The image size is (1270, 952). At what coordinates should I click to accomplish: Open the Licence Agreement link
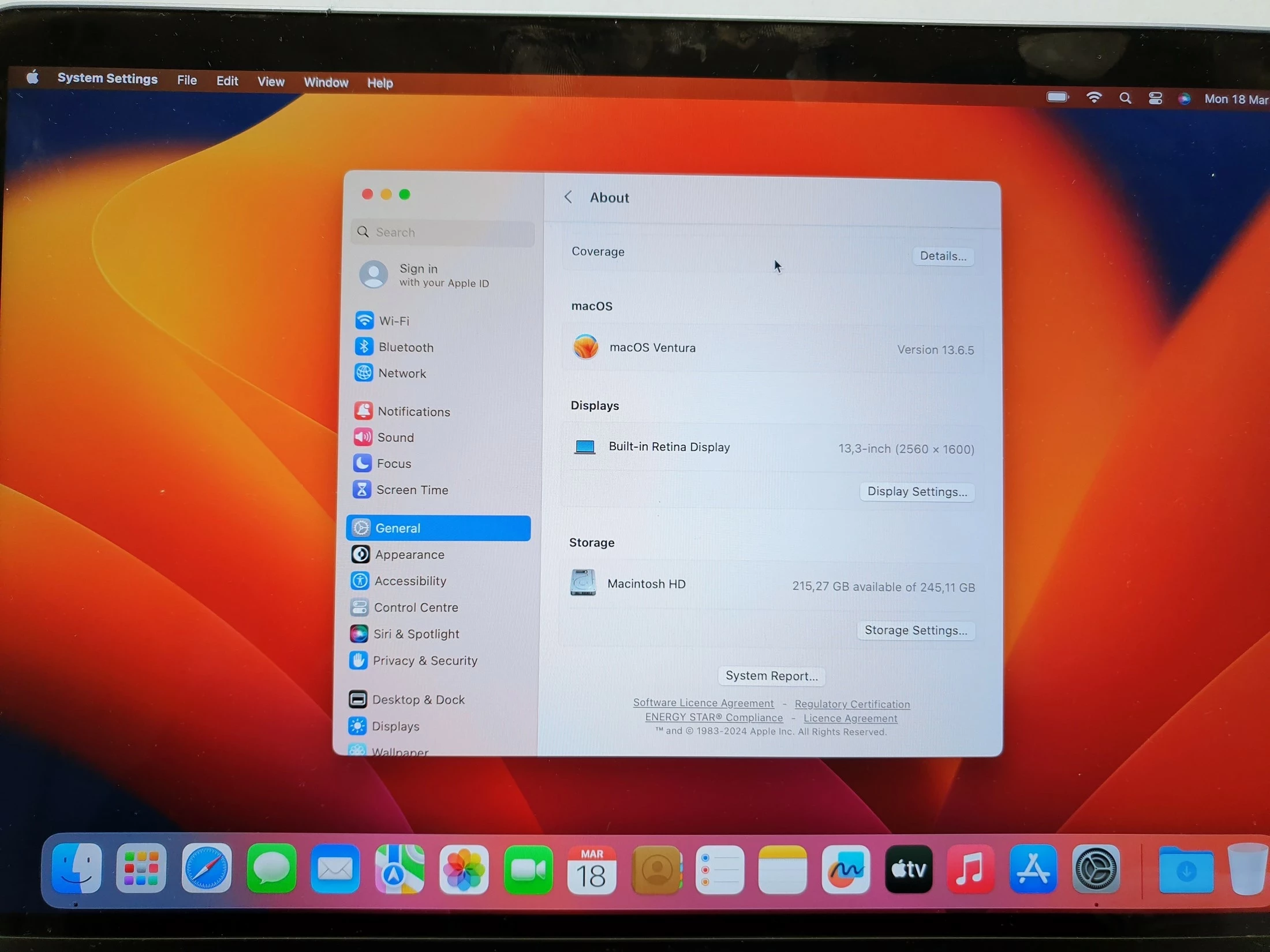[x=850, y=718]
